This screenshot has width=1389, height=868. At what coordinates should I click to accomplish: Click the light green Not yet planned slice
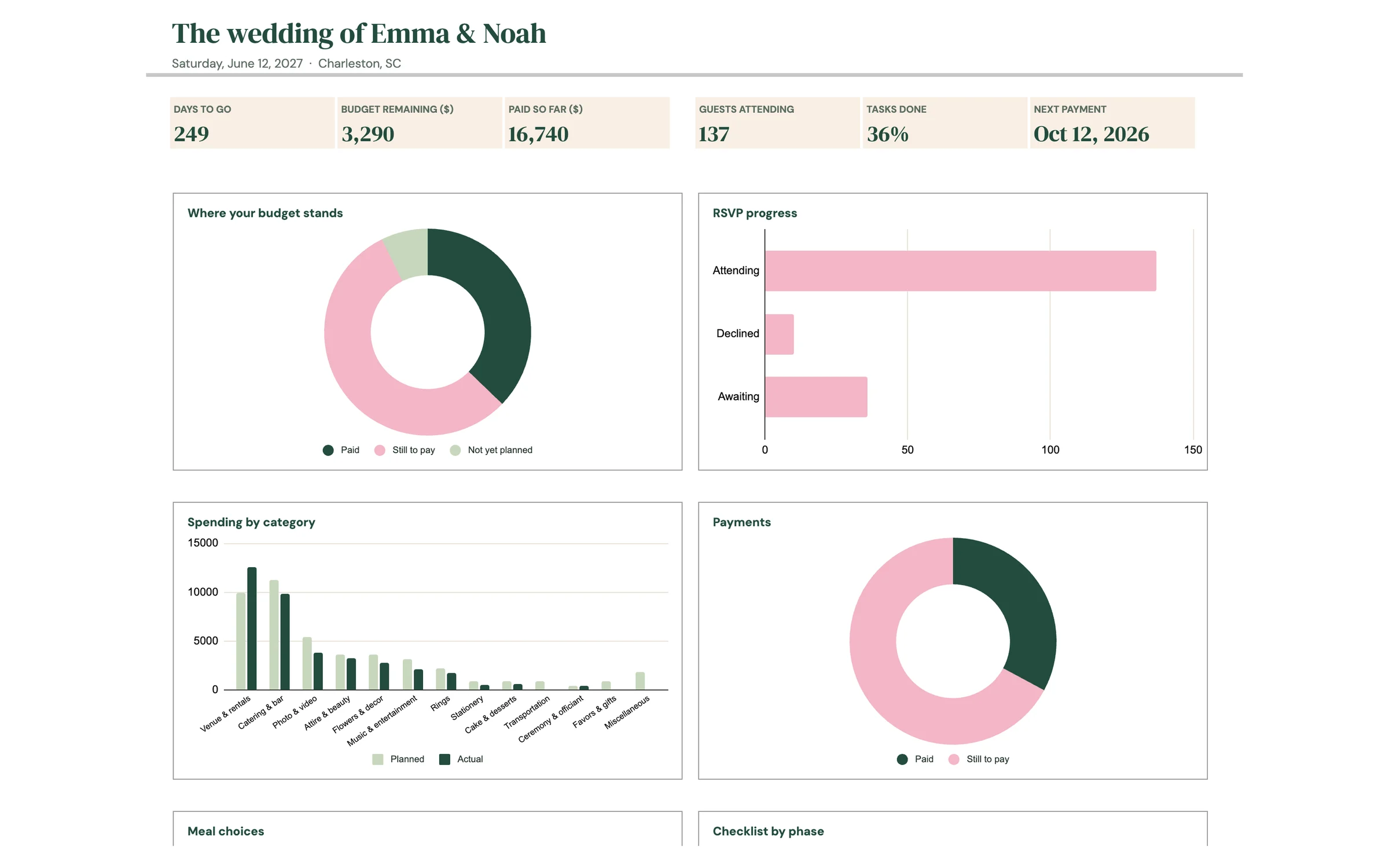[410, 253]
